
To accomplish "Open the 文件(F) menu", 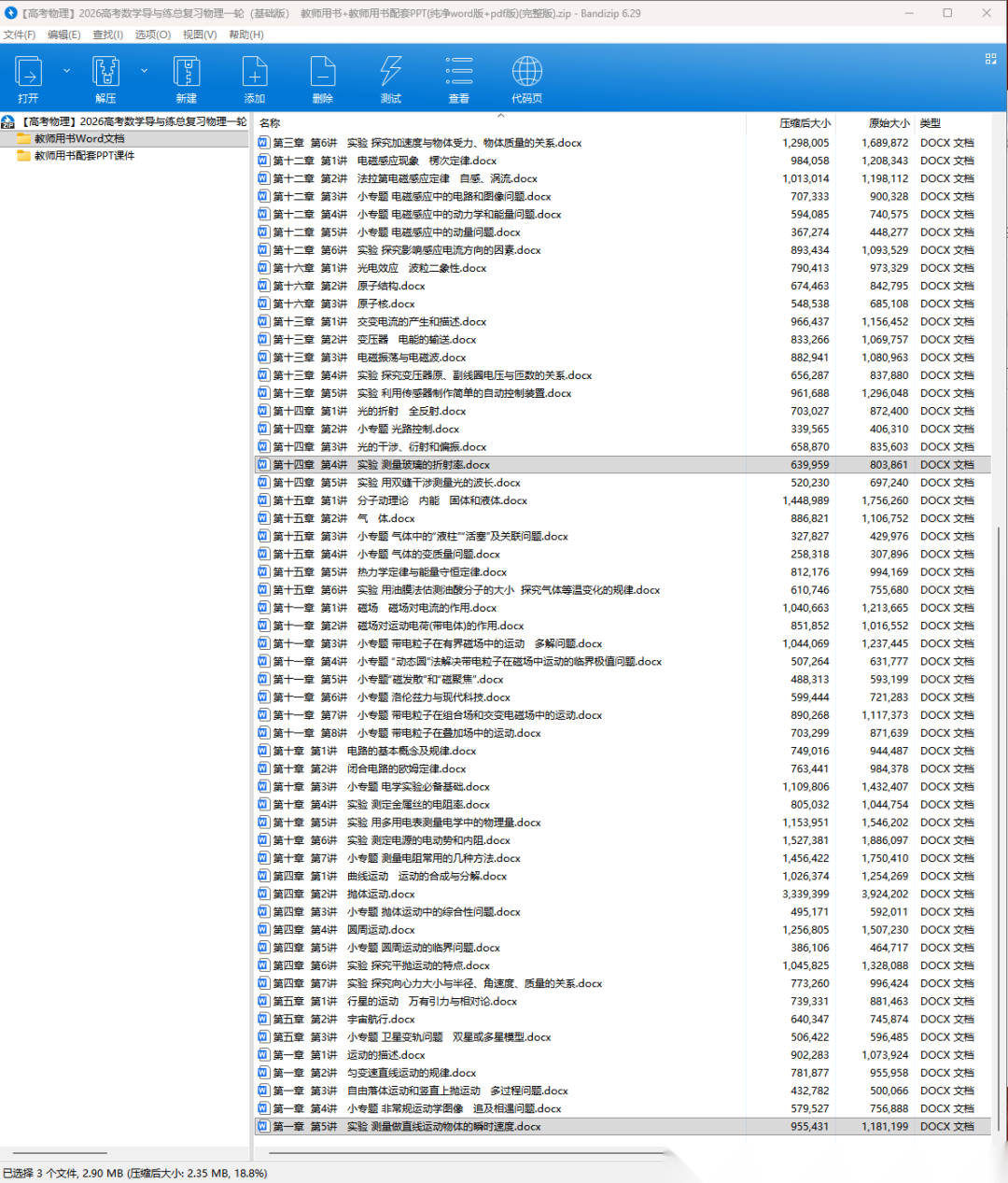I will coord(20,35).
